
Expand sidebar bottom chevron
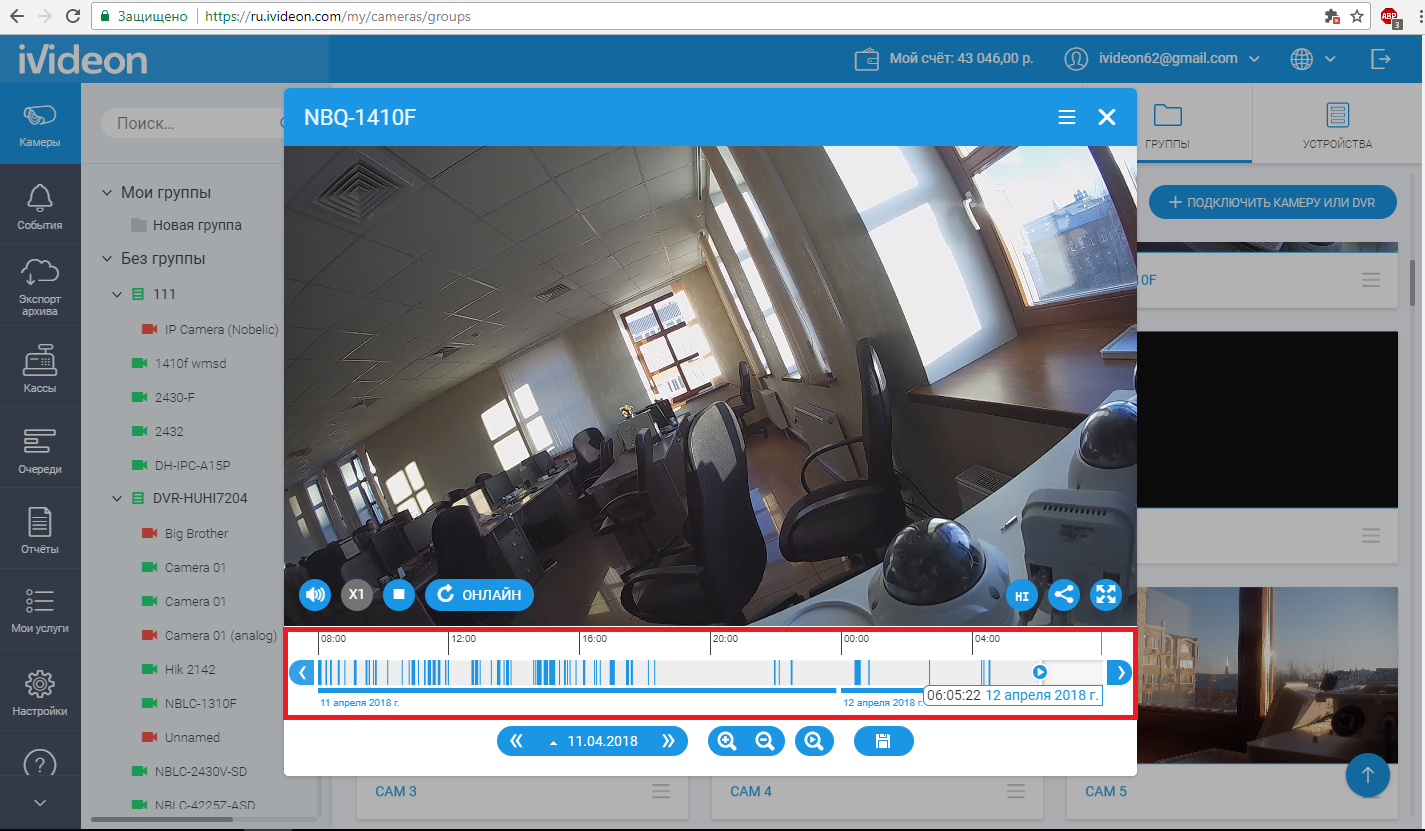[39, 802]
